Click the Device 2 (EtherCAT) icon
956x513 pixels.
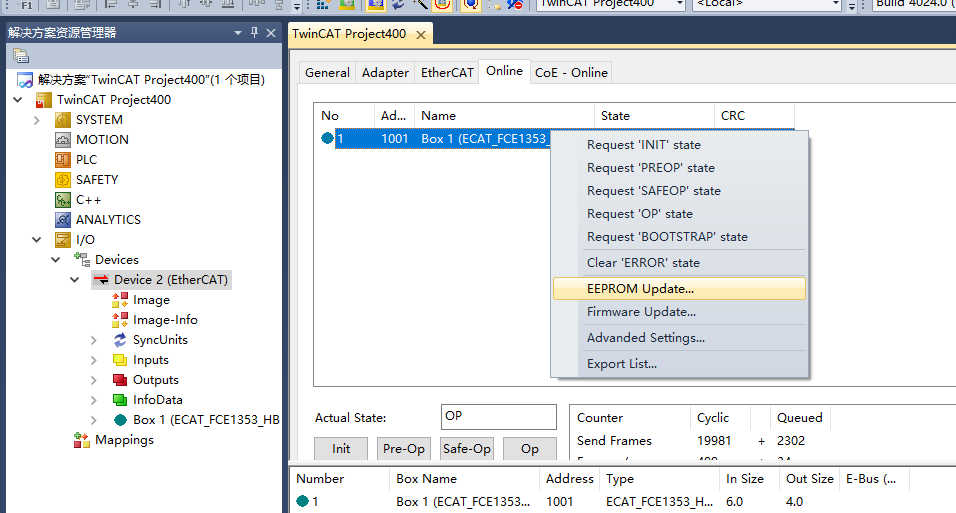pos(101,280)
